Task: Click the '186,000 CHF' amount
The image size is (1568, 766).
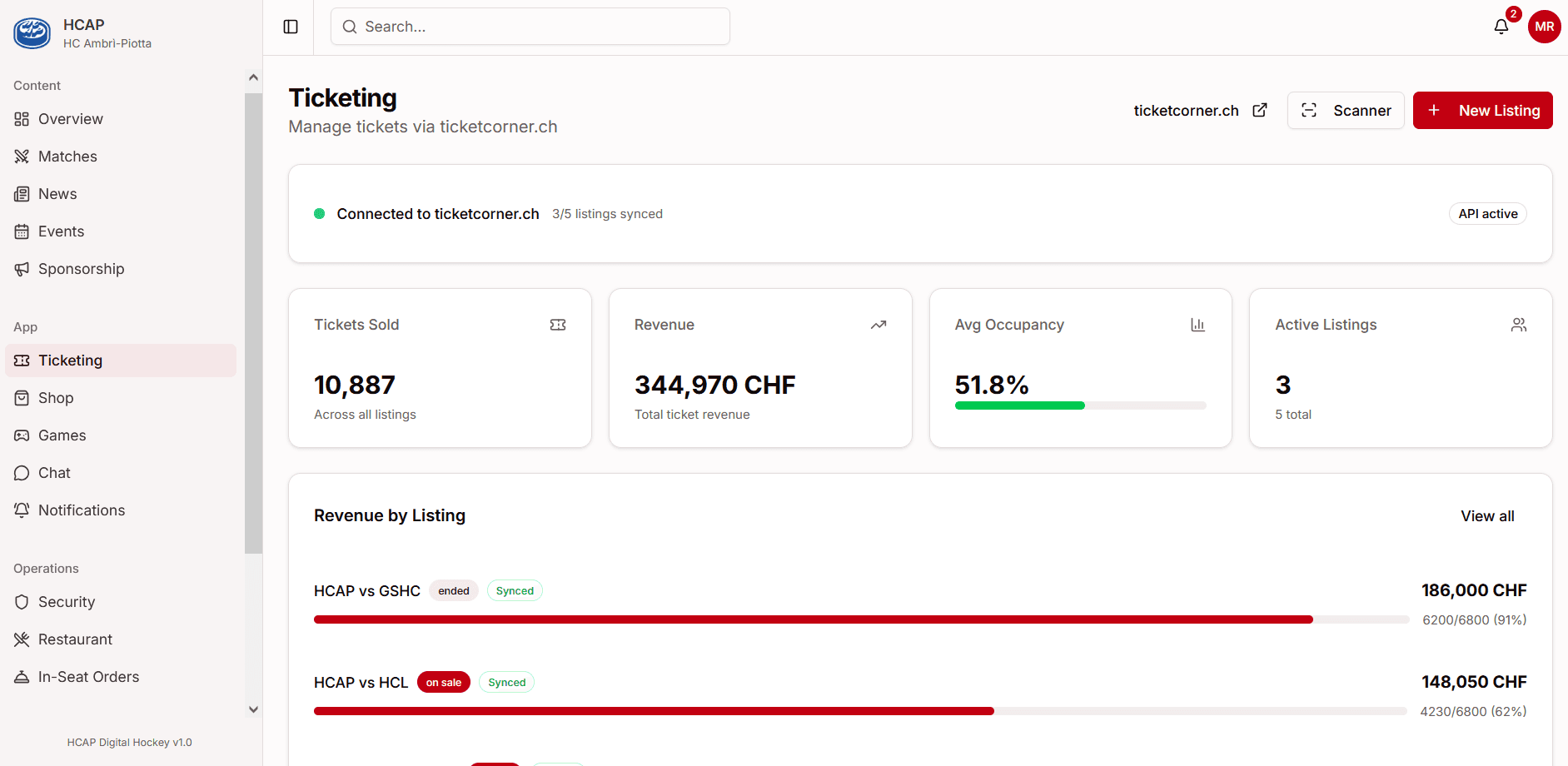Action: [1474, 590]
